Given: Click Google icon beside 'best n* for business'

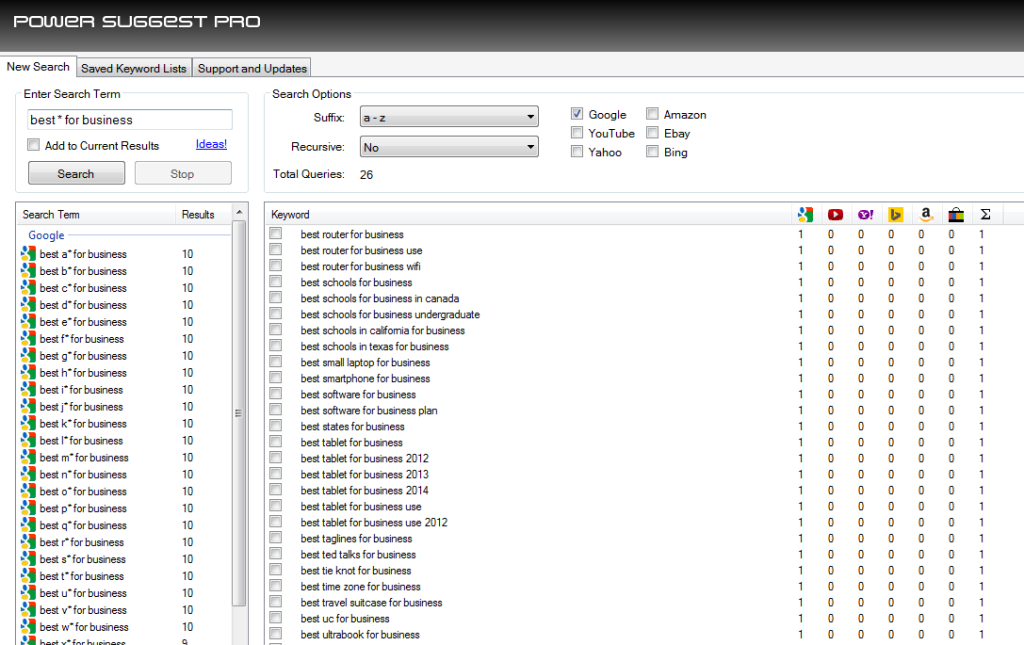Looking at the screenshot, I should 28,475.
